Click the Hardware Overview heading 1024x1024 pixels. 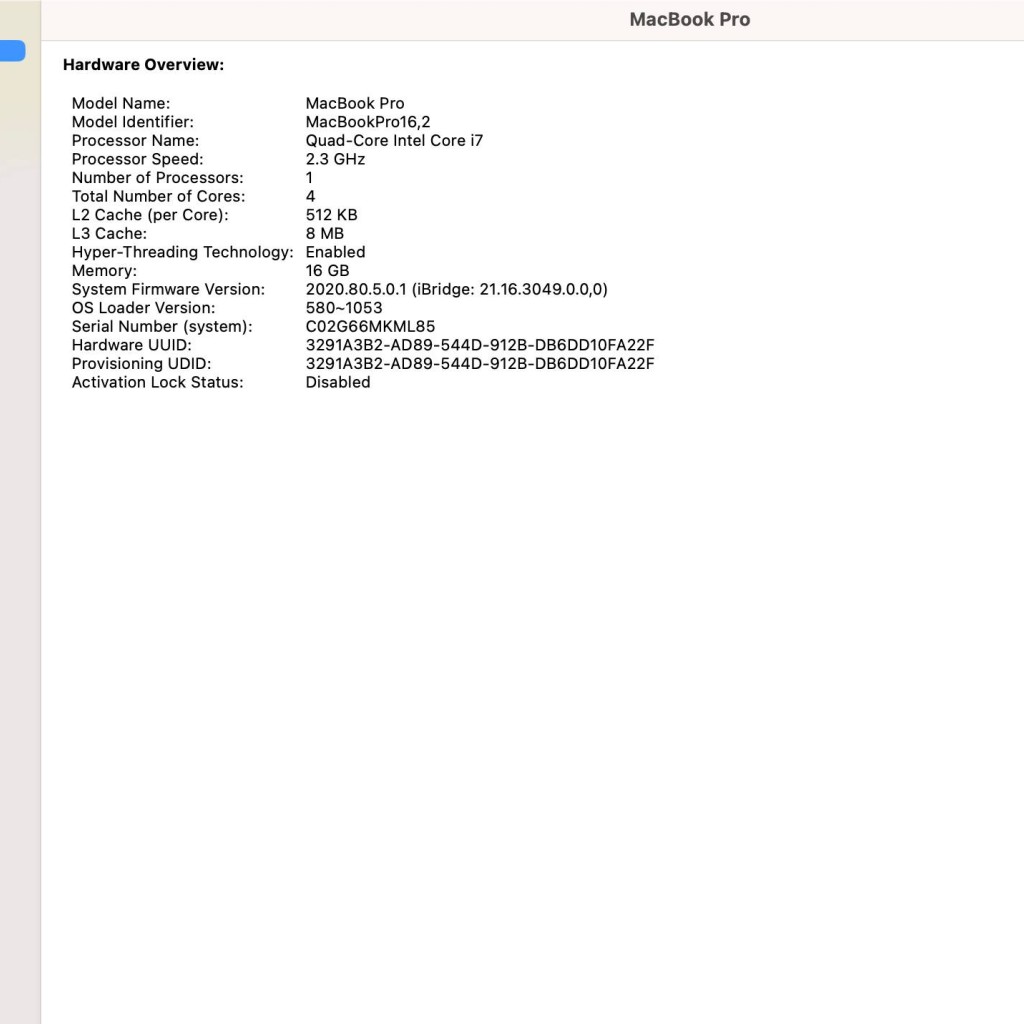[143, 65]
